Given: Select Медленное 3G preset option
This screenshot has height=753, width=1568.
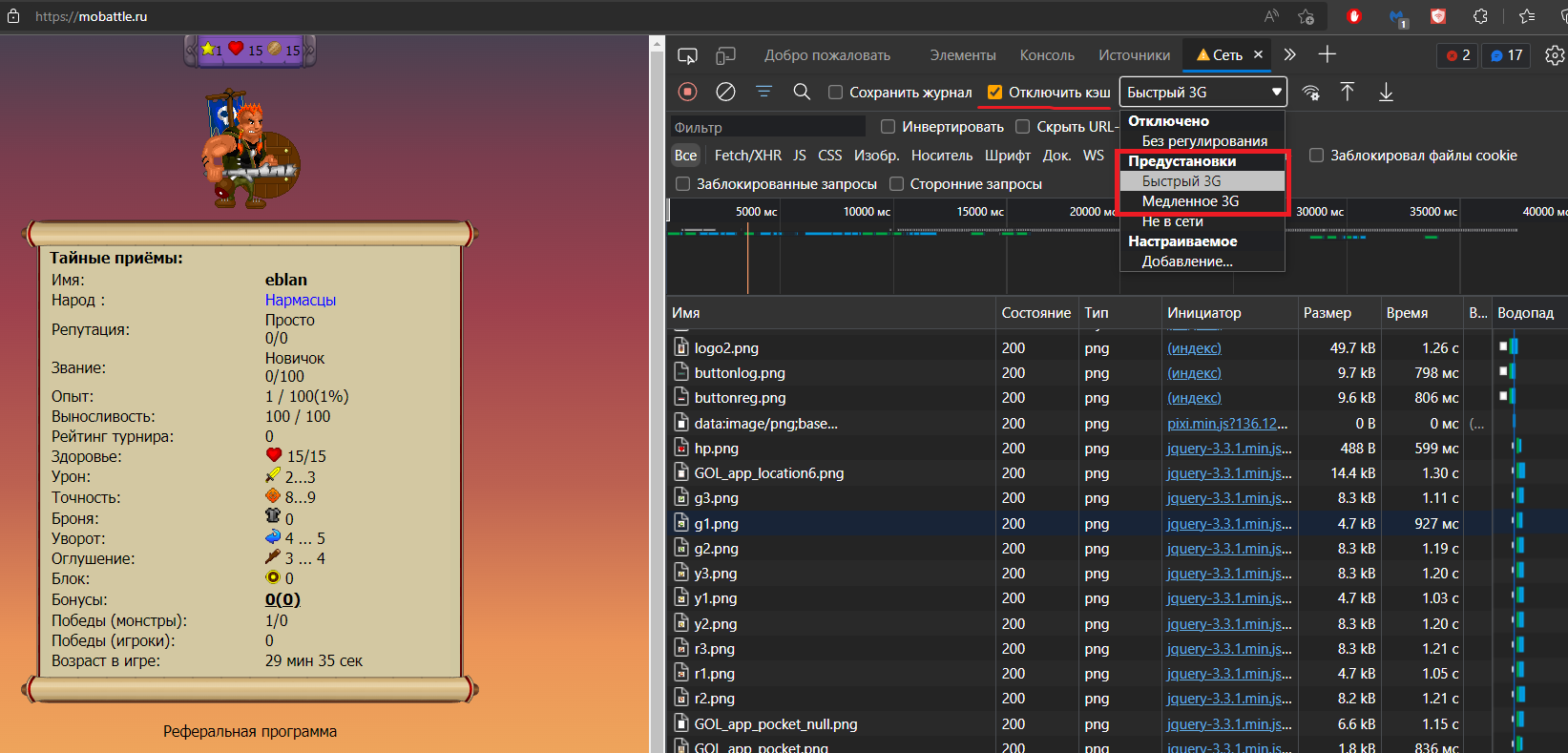Looking at the screenshot, I should (1190, 201).
